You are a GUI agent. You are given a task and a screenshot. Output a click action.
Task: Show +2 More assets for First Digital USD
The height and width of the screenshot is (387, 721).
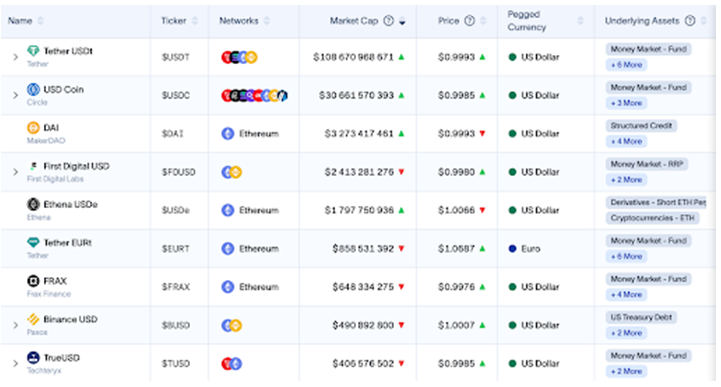[626, 180]
